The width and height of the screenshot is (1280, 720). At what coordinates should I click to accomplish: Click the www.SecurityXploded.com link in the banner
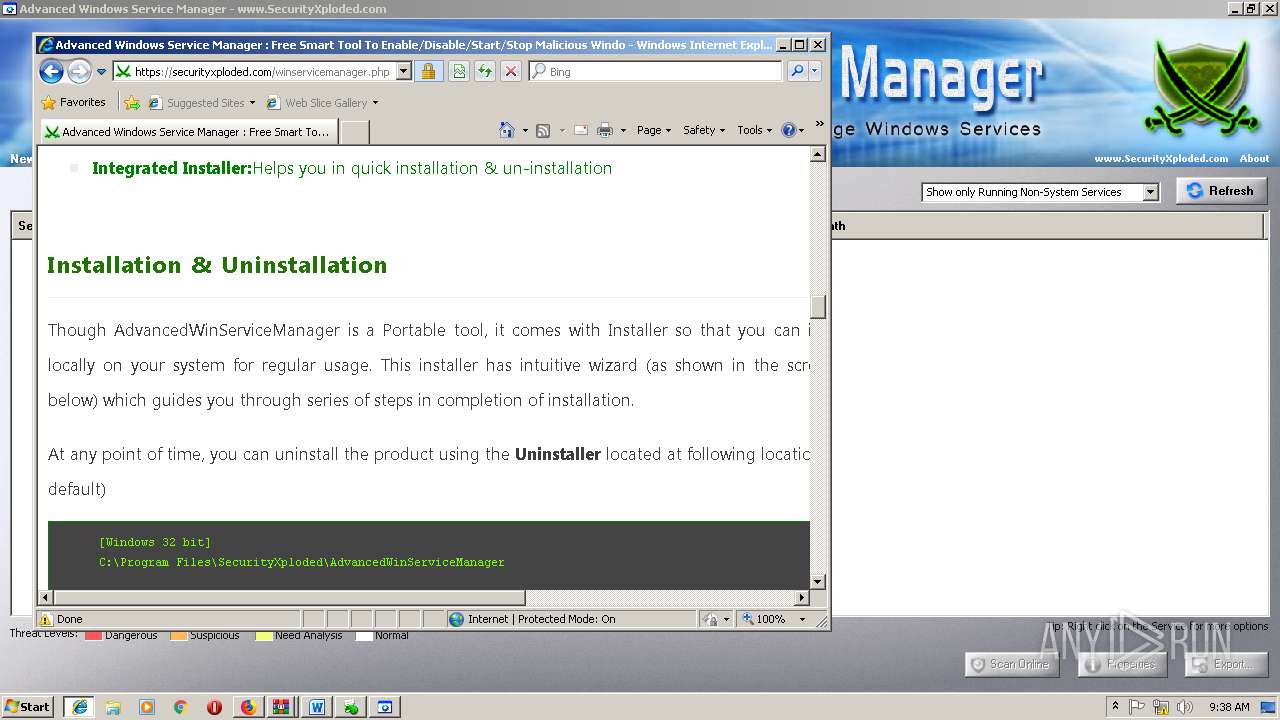pyautogui.click(x=1161, y=158)
